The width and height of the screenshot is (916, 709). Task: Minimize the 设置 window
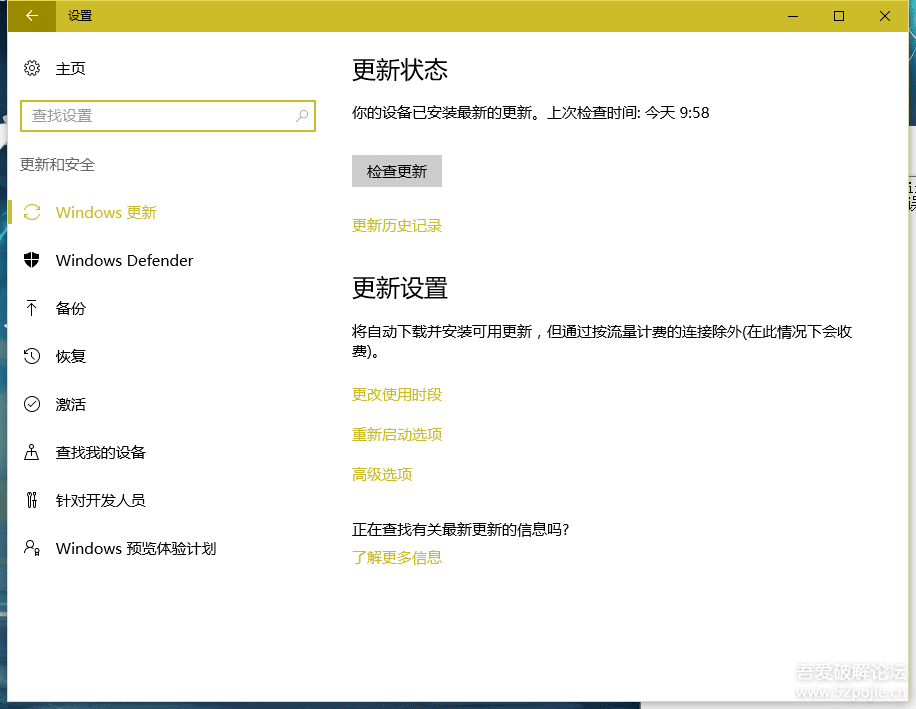pyautogui.click(x=793, y=16)
